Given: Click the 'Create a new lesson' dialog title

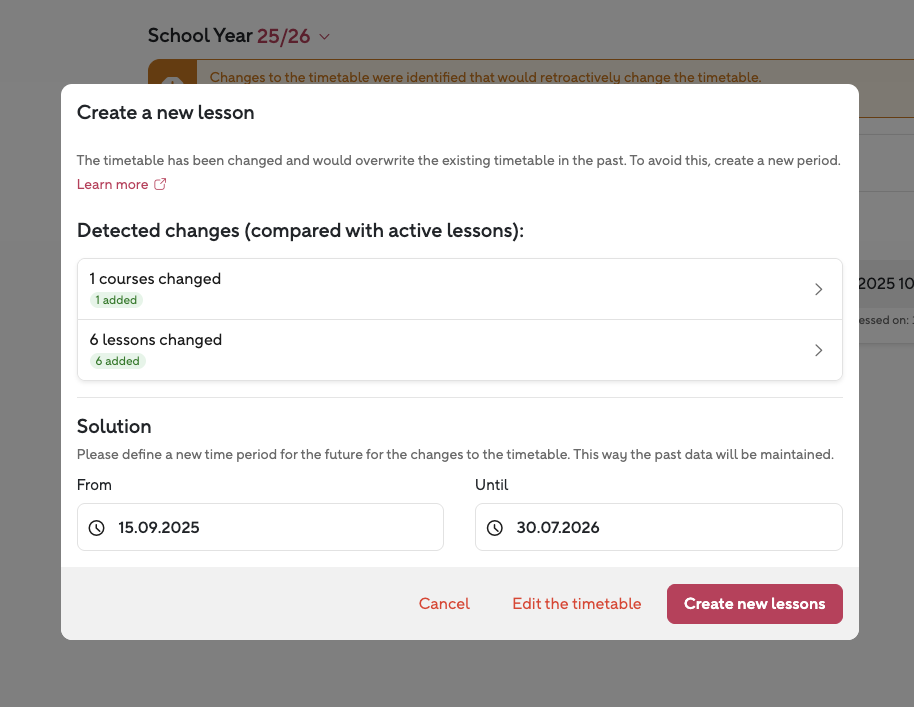Looking at the screenshot, I should (x=166, y=113).
